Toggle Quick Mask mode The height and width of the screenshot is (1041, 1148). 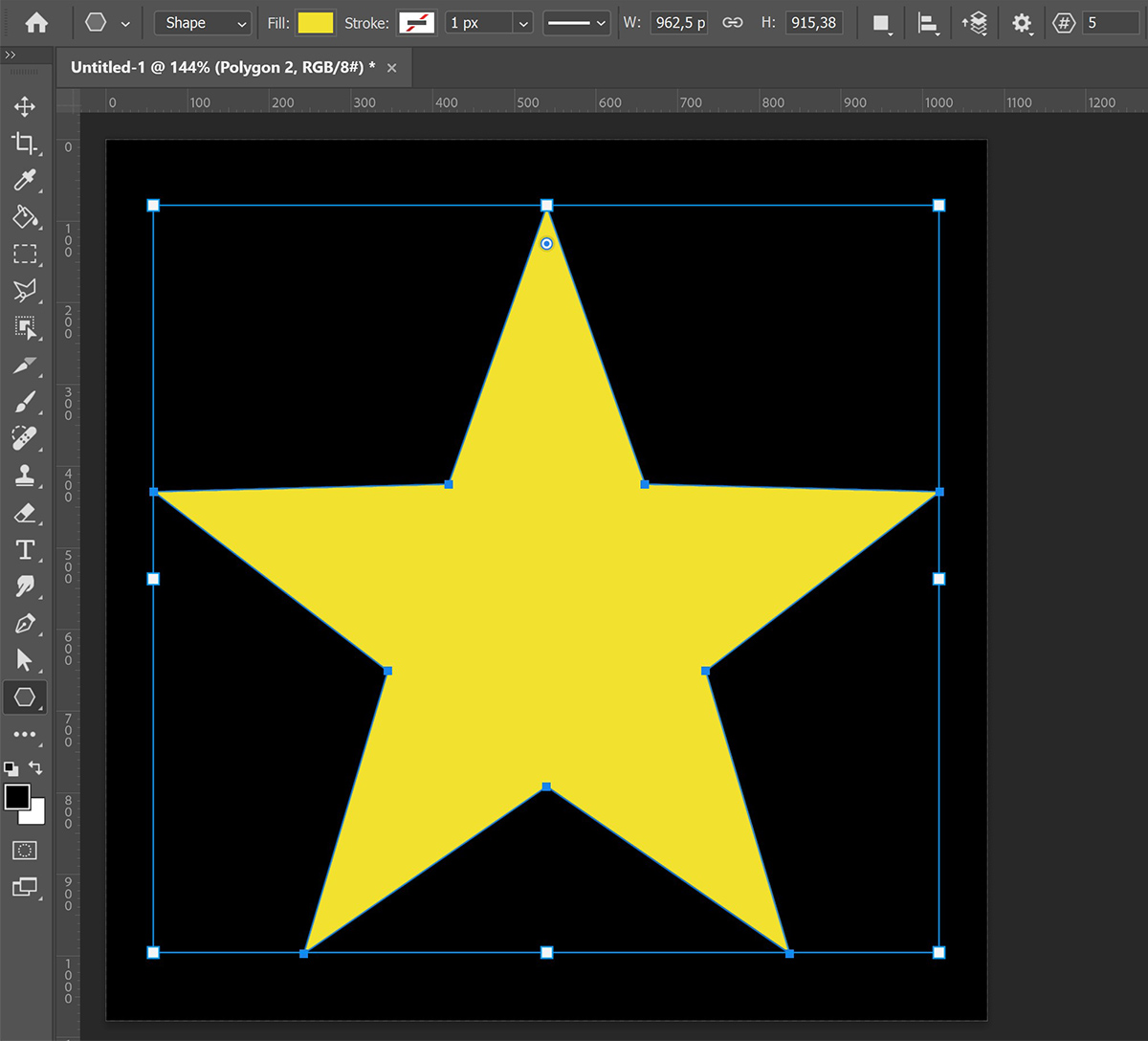point(24,850)
